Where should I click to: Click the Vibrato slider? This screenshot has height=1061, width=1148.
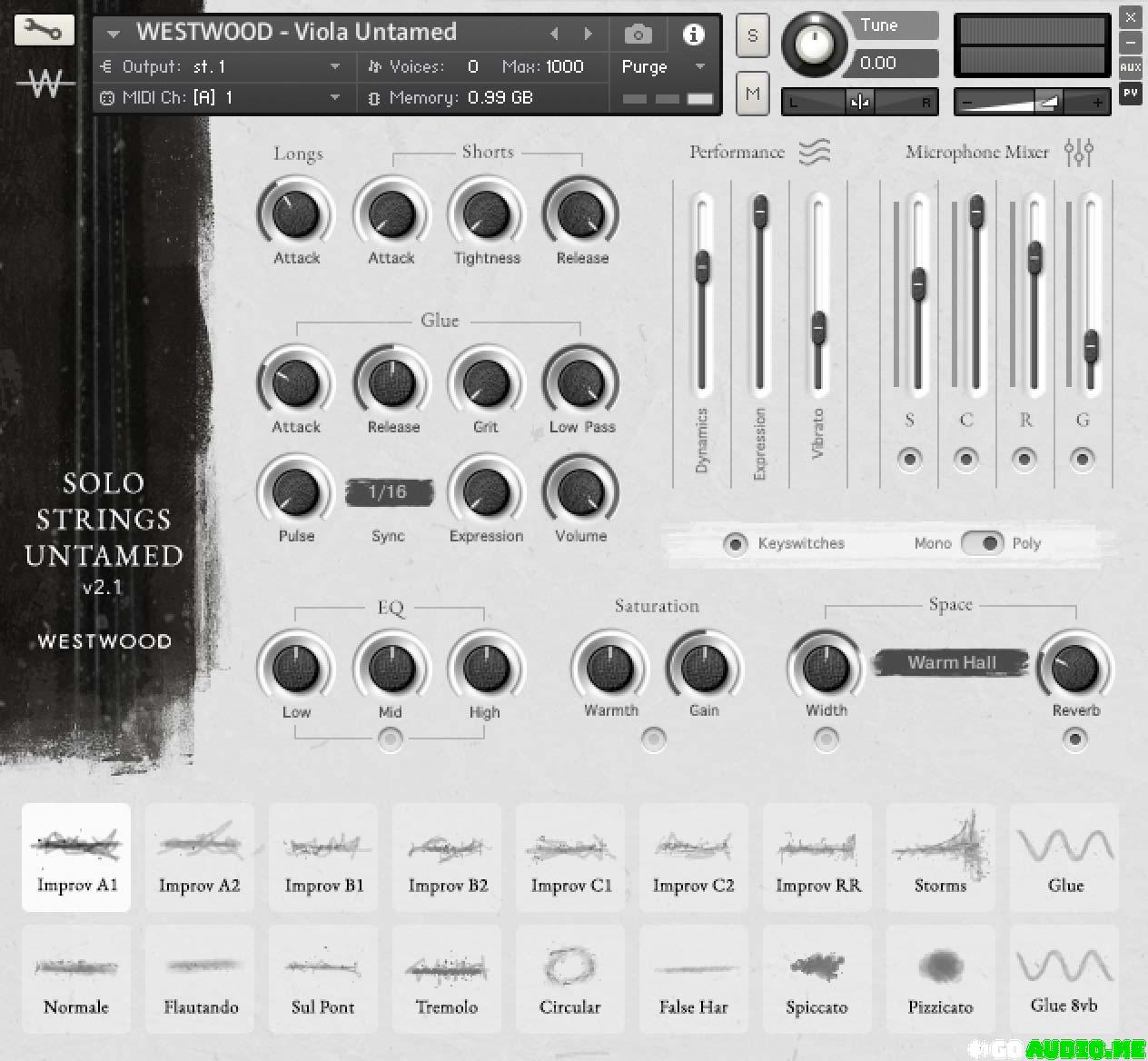[x=818, y=293]
